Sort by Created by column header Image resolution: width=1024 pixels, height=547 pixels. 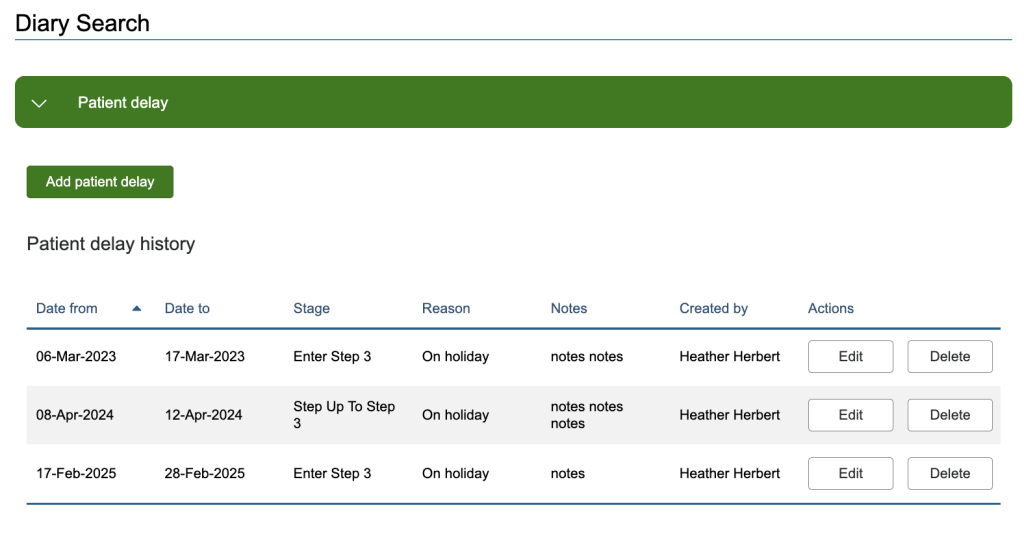[x=713, y=308]
